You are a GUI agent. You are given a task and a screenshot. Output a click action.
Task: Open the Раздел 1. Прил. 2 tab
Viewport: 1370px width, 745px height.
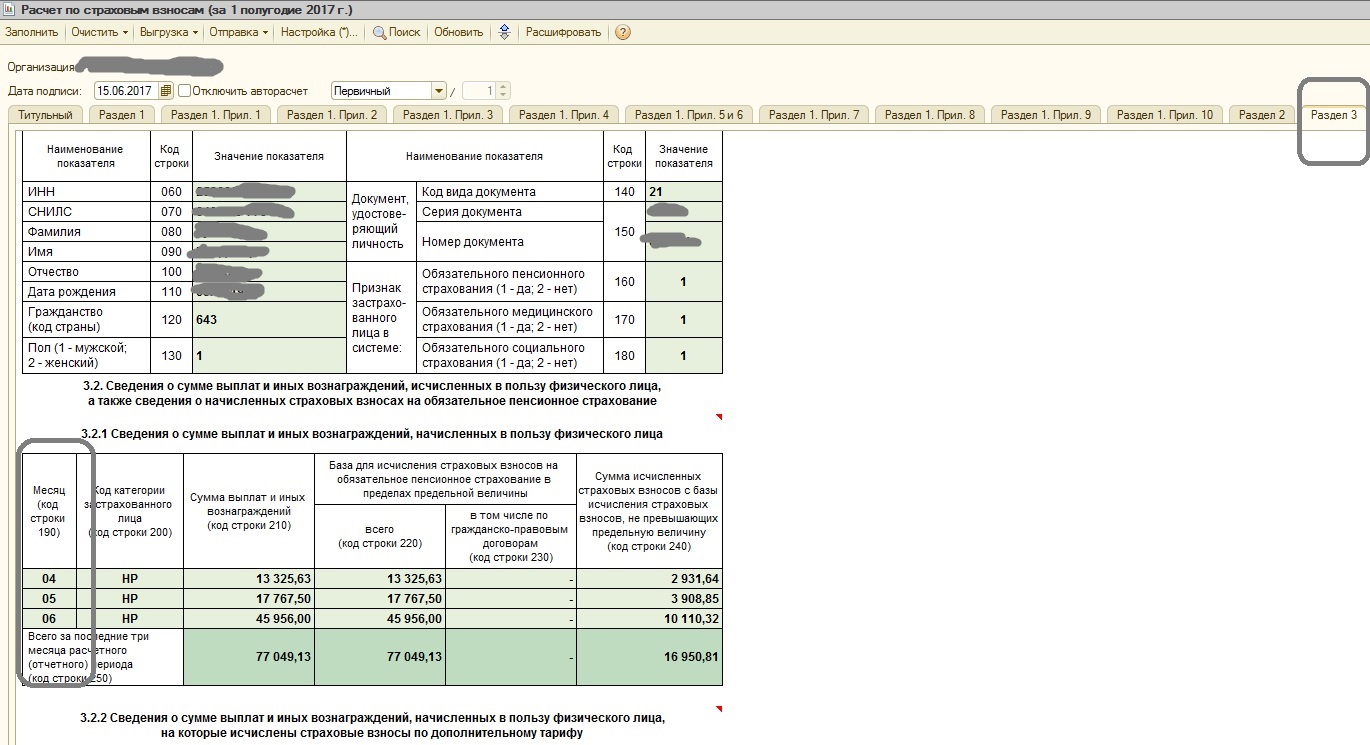tap(333, 115)
